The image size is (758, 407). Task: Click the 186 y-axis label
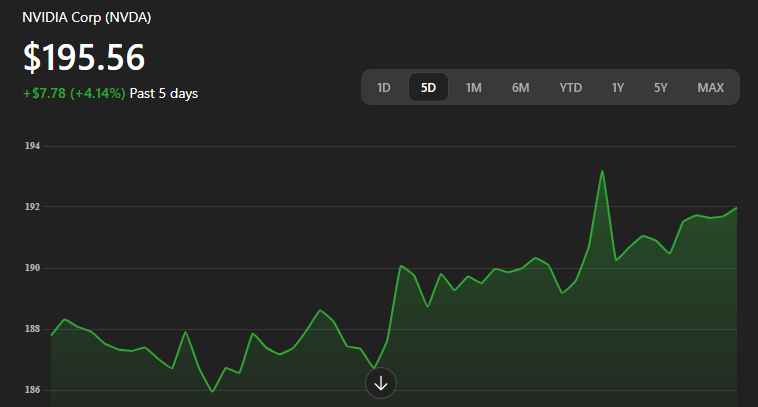click(32, 390)
